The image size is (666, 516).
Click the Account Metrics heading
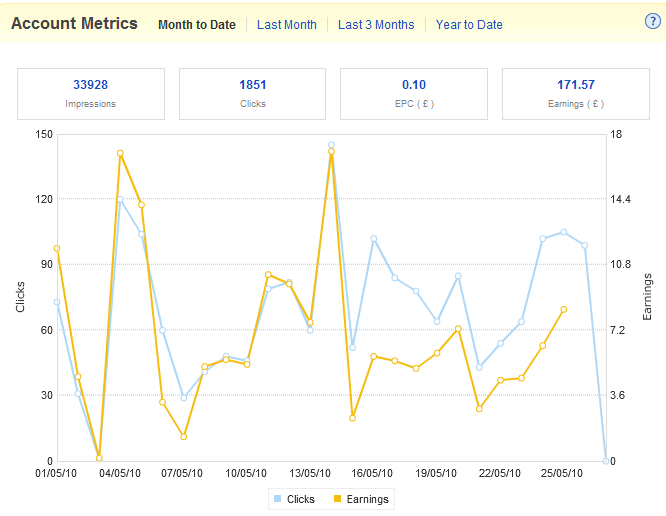click(x=74, y=23)
